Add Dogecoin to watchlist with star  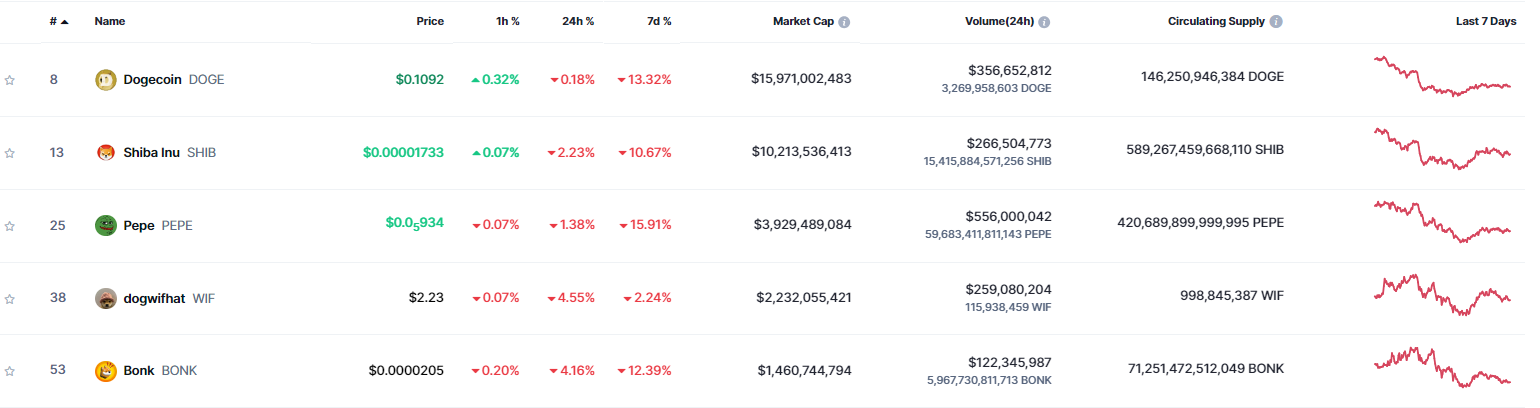[x=10, y=80]
